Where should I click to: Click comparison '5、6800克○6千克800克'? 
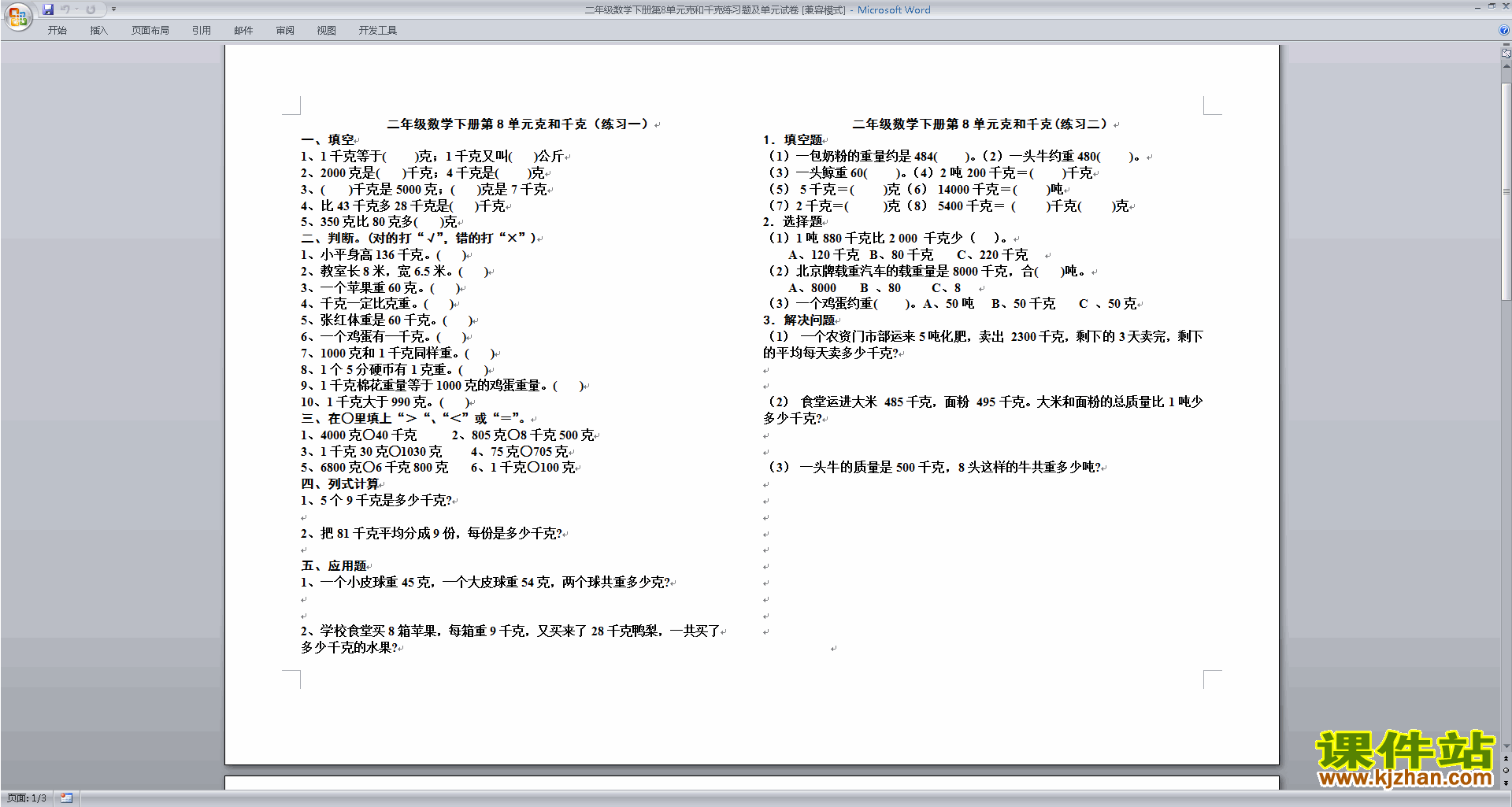click(x=375, y=468)
